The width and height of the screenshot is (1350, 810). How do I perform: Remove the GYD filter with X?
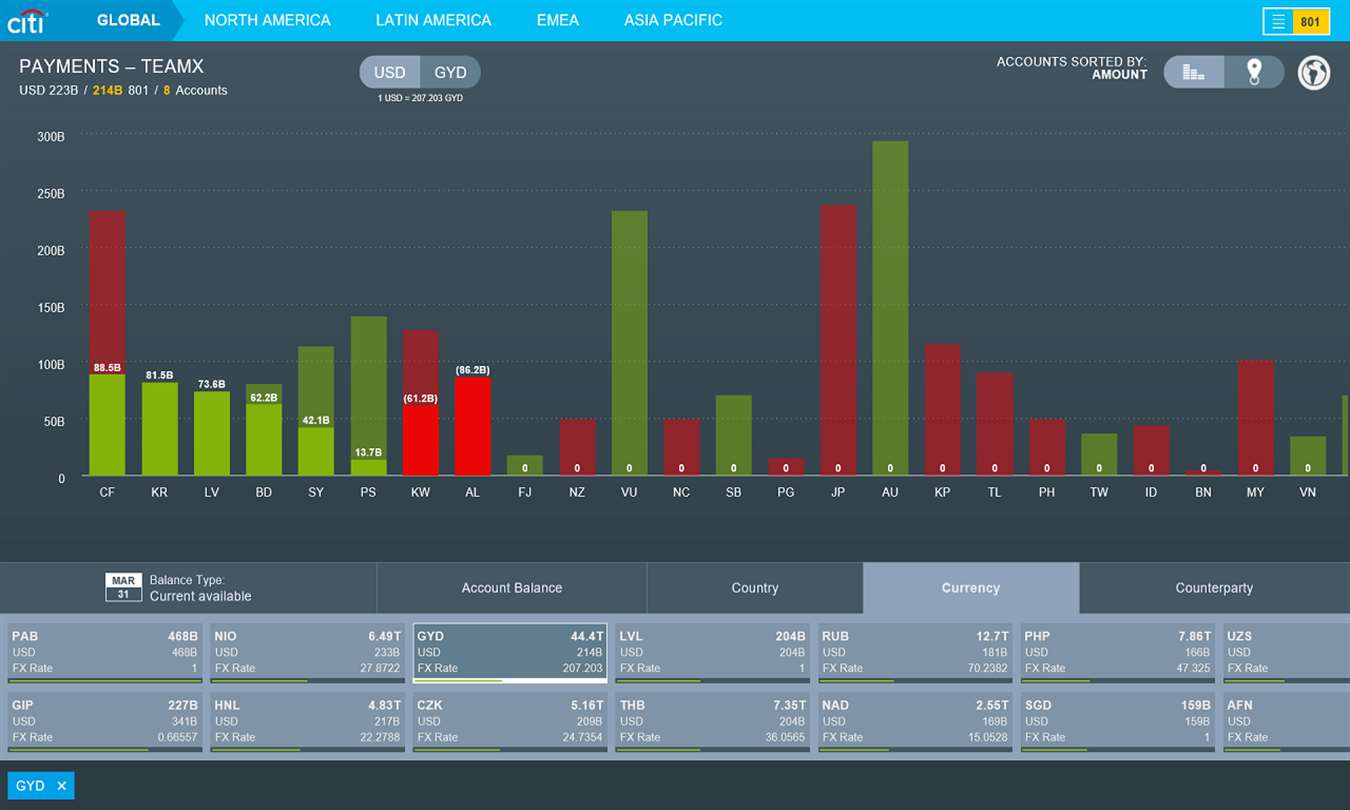61,786
